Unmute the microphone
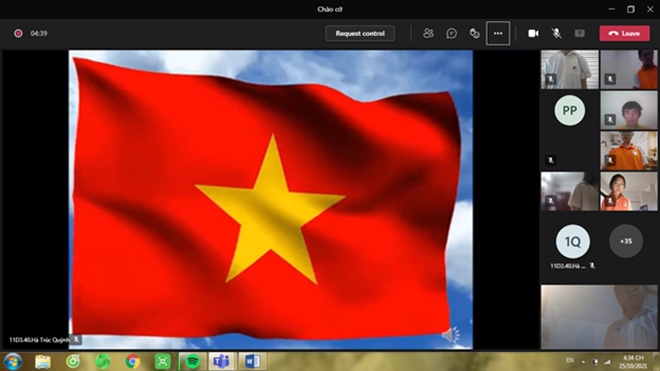660x371 pixels. pos(556,33)
